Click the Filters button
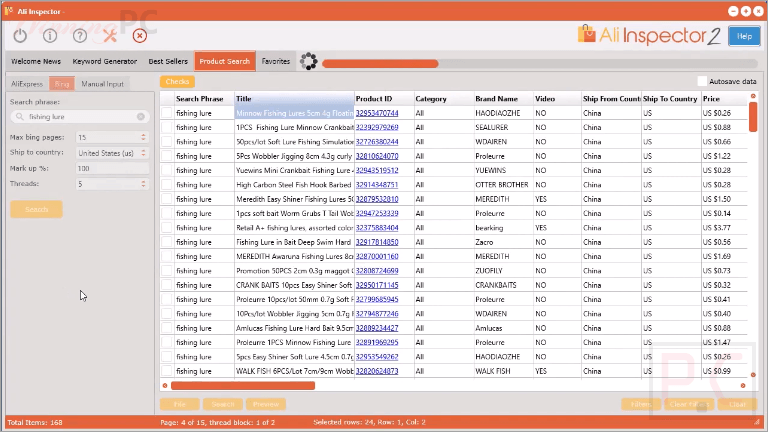Screen dimensions: 768x432 tap(641, 404)
